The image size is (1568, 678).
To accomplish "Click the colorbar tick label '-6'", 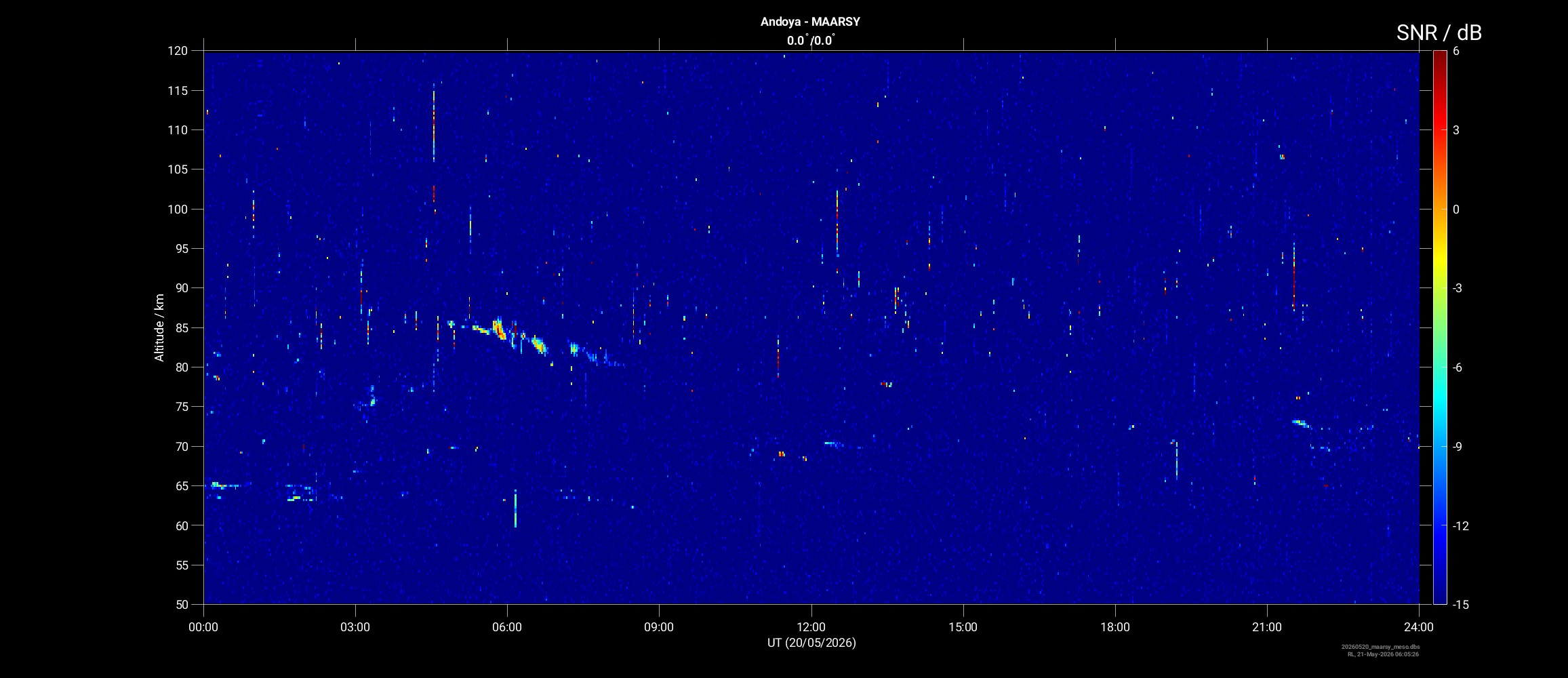I will [1457, 367].
